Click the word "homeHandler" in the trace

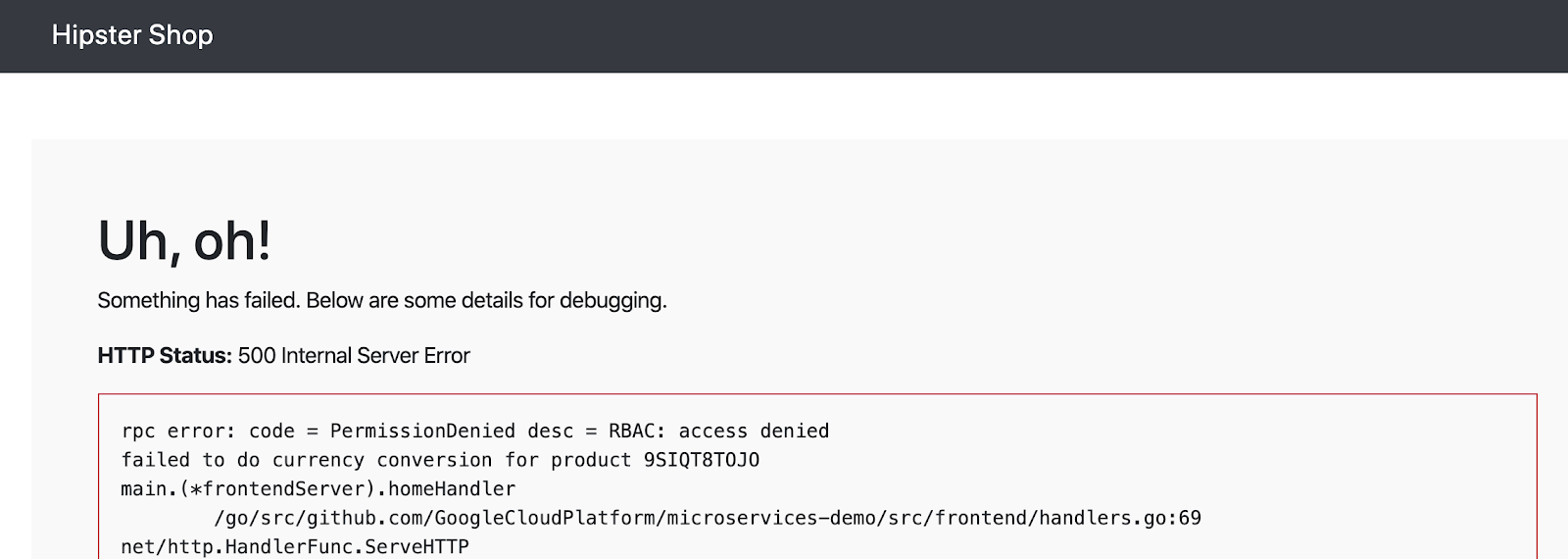click(452, 488)
